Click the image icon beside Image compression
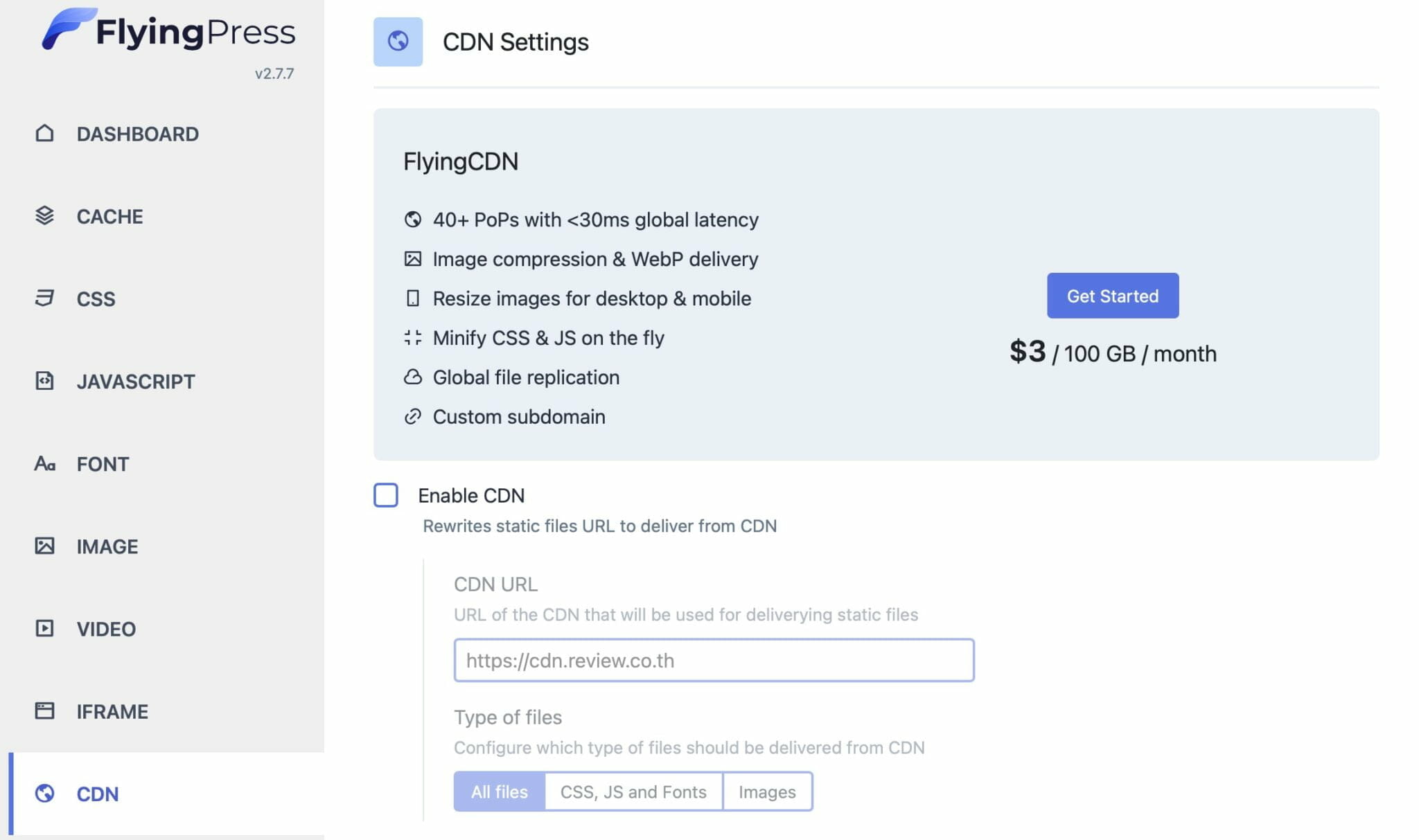Image resolution: width=1419 pixels, height=840 pixels. 413,259
